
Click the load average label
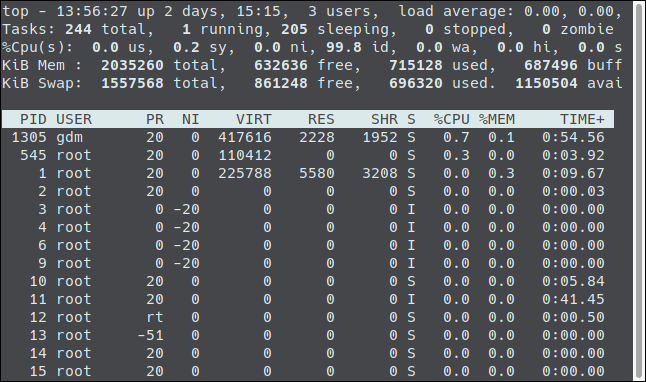456,11
